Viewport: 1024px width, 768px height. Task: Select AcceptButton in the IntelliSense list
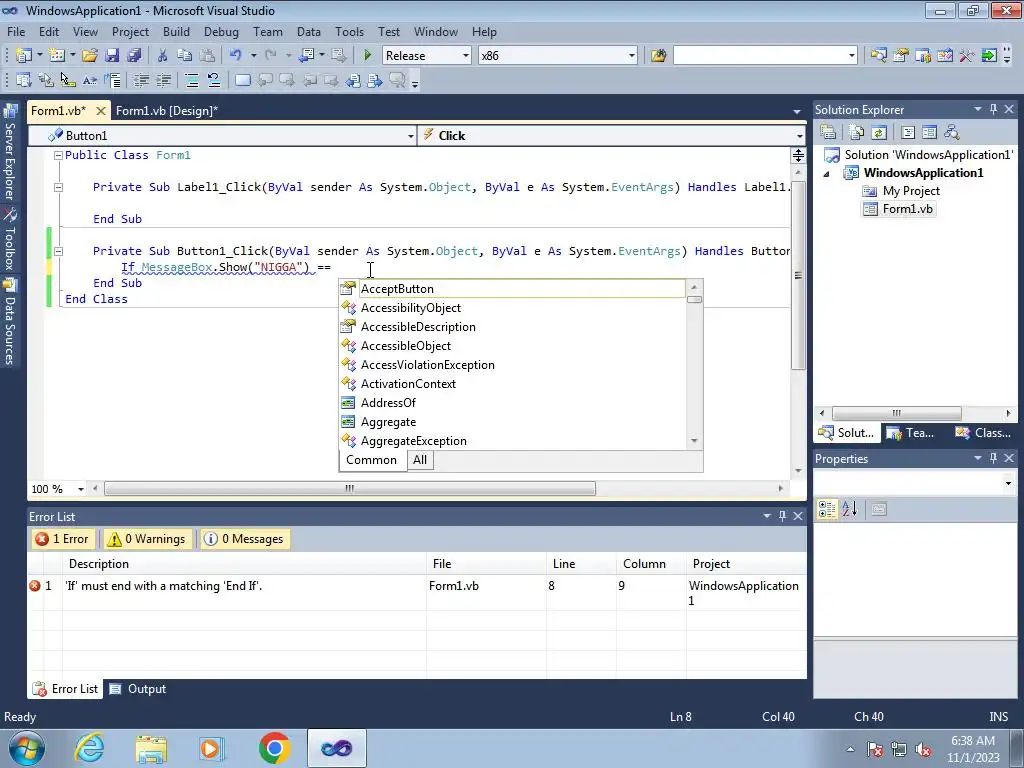513,289
